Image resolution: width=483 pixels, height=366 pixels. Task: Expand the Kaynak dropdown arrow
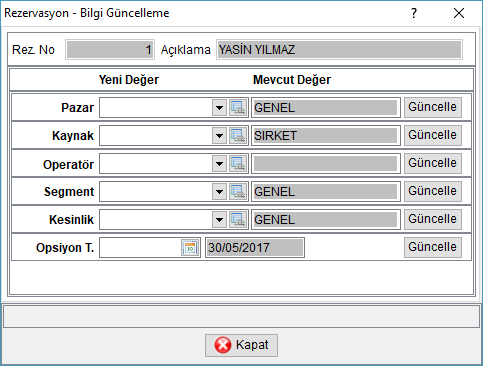(219, 136)
